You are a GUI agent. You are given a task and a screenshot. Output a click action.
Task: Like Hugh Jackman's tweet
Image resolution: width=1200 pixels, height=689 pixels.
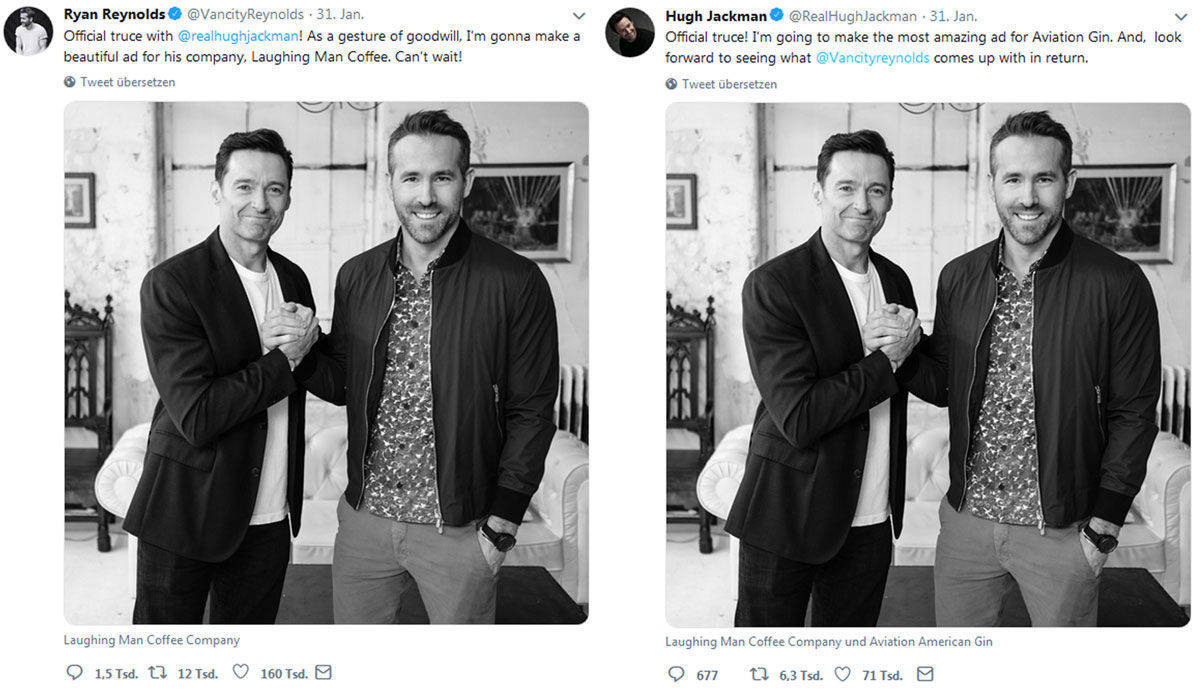pos(842,674)
